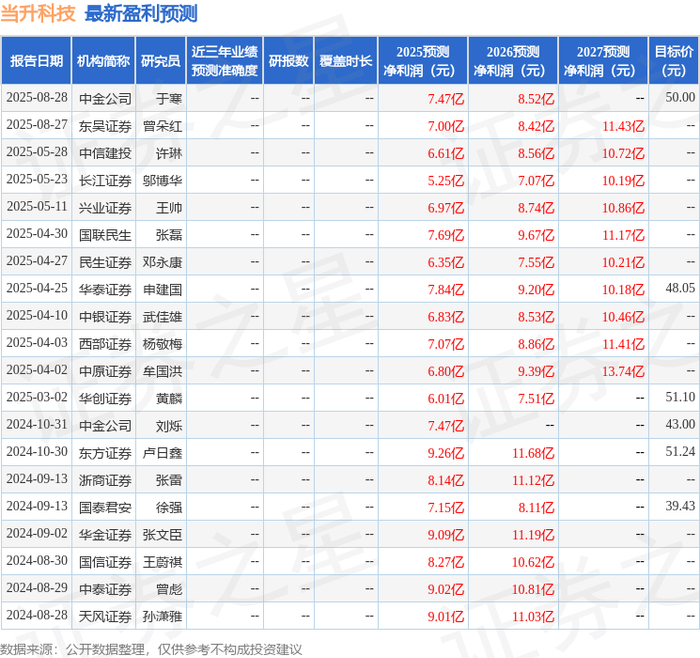Image resolution: width=700 pixels, height=658 pixels.
Task: Click the 9.26亿 profit value
Action: pos(446,453)
